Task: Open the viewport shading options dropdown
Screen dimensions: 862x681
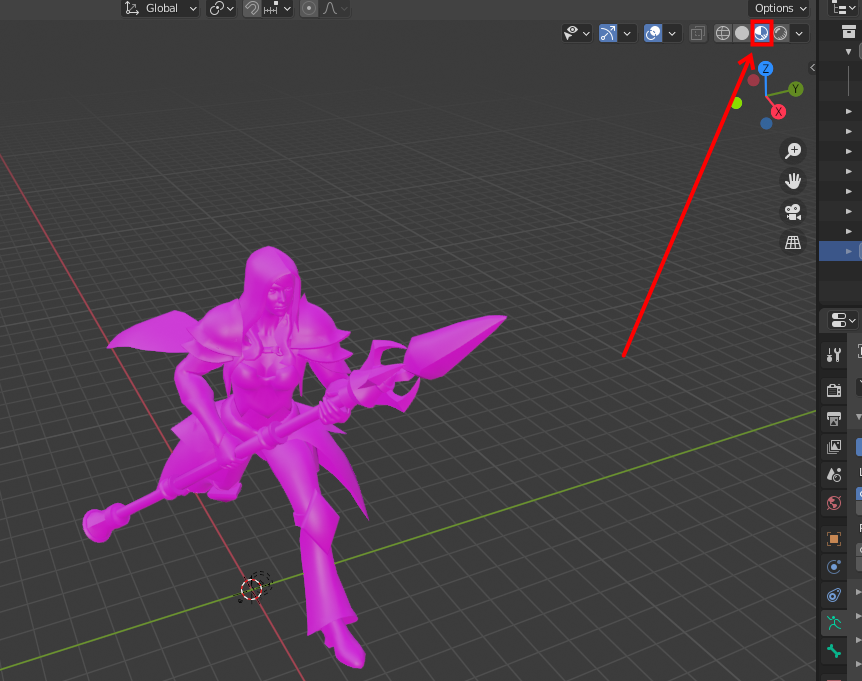Action: pyautogui.click(x=799, y=34)
